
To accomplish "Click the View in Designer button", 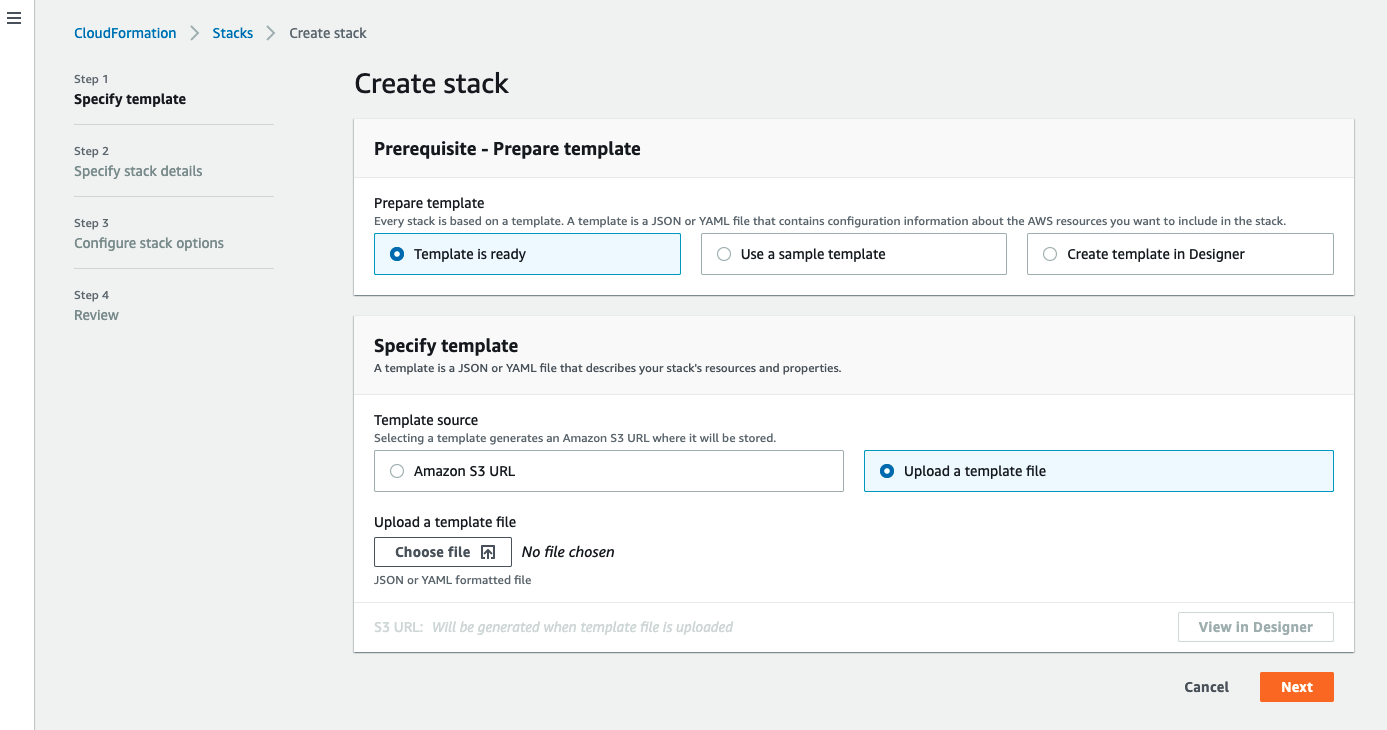I will [x=1255, y=627].
